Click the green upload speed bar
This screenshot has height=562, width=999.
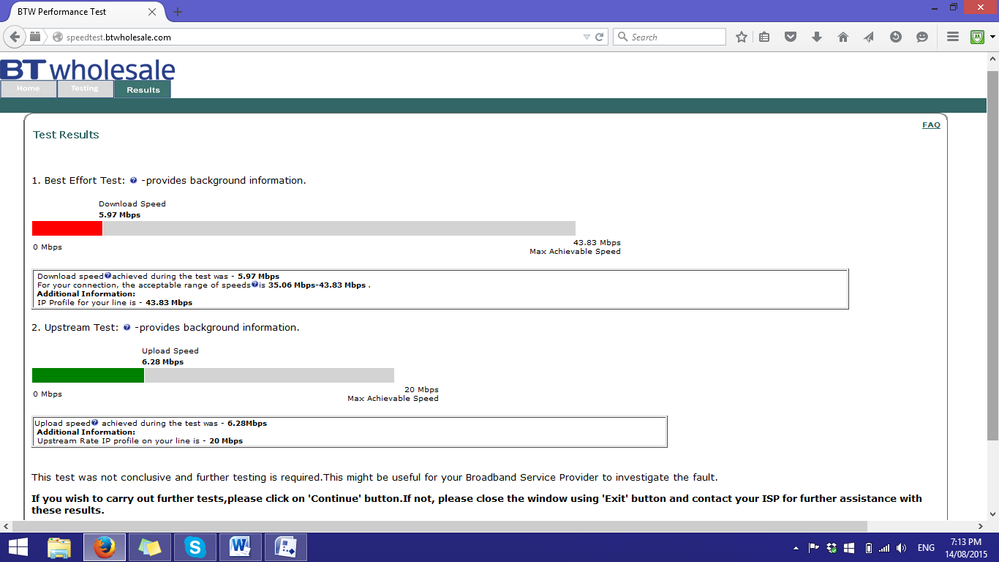[x=88, y=375]
